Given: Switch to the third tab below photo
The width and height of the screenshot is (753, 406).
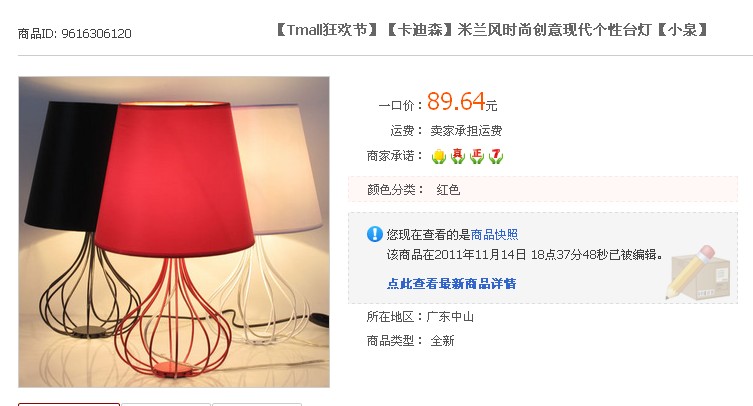Looking at the screenshot, I should (257, 405).
